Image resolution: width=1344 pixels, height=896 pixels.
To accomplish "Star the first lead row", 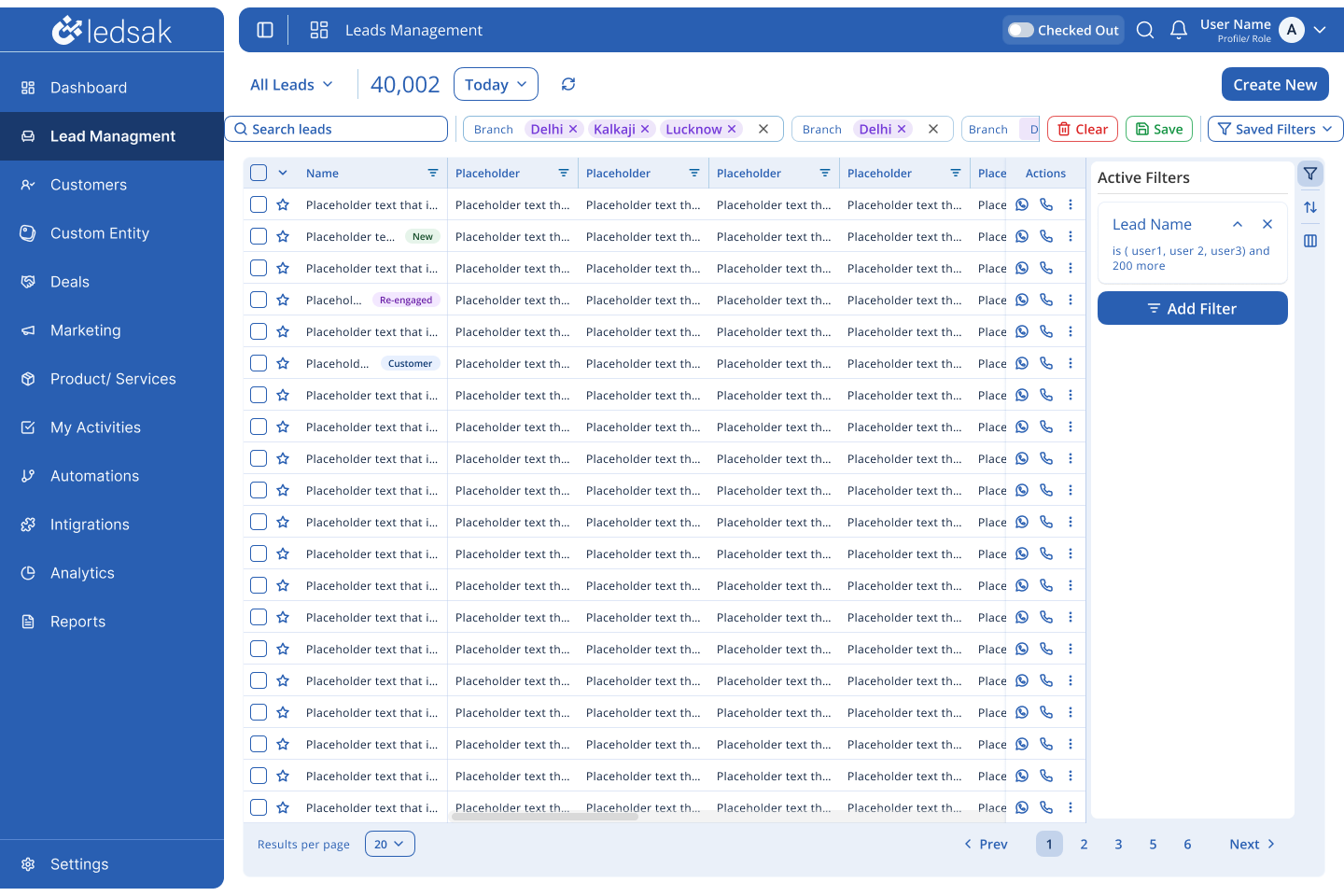I will pyautogui.click(x=283, y=204).
